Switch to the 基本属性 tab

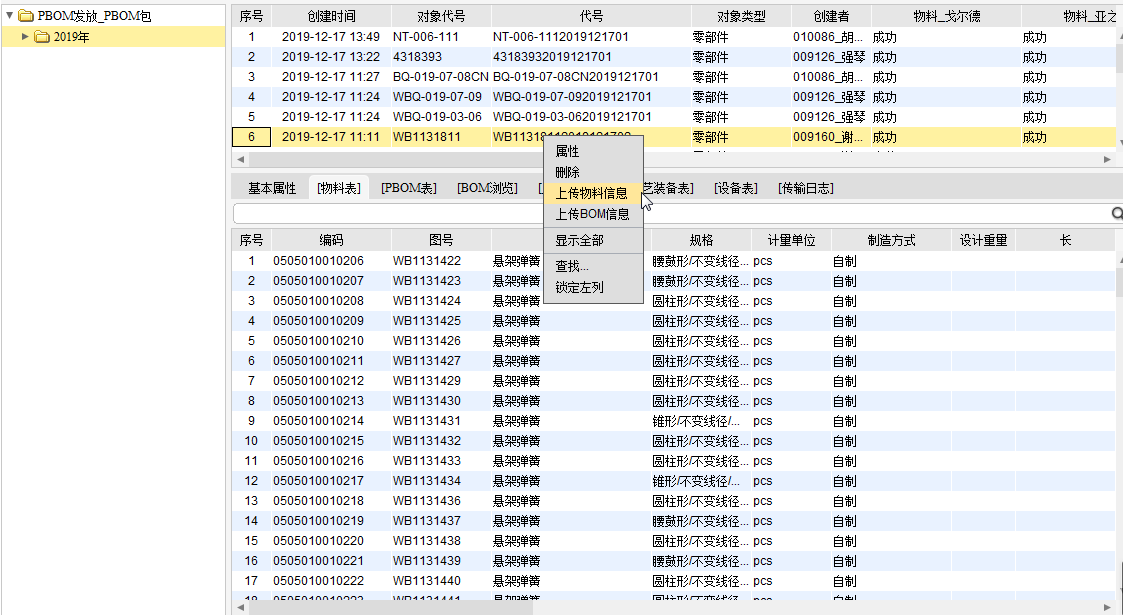(272, 188)
